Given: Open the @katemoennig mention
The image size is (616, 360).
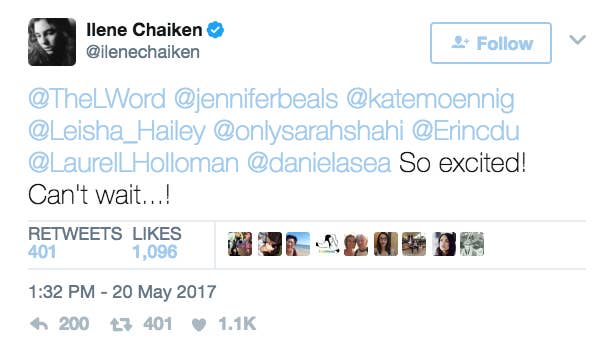Looking at the screenshot, I should pos(430,99).
